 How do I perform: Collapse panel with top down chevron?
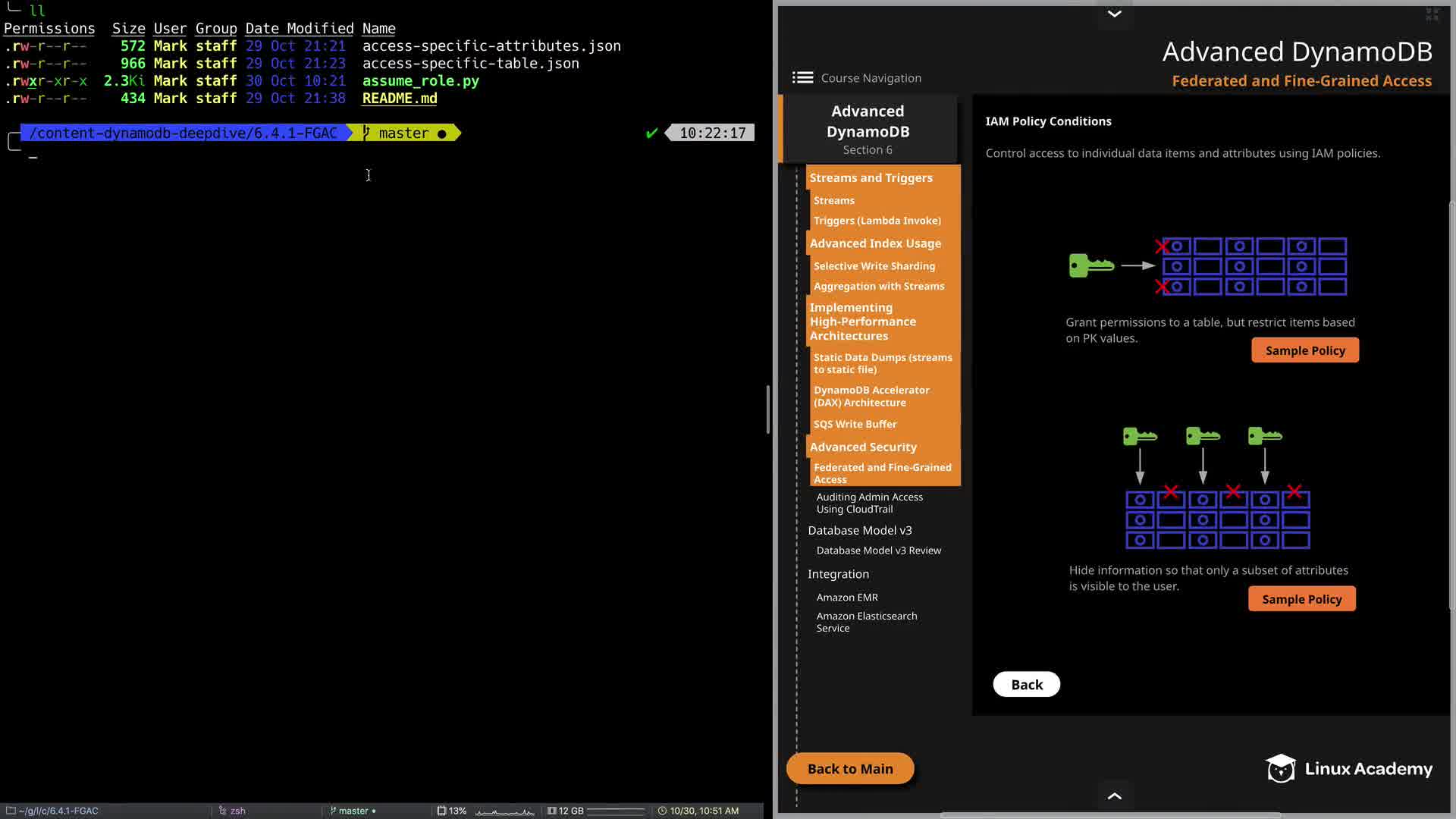1114,14
